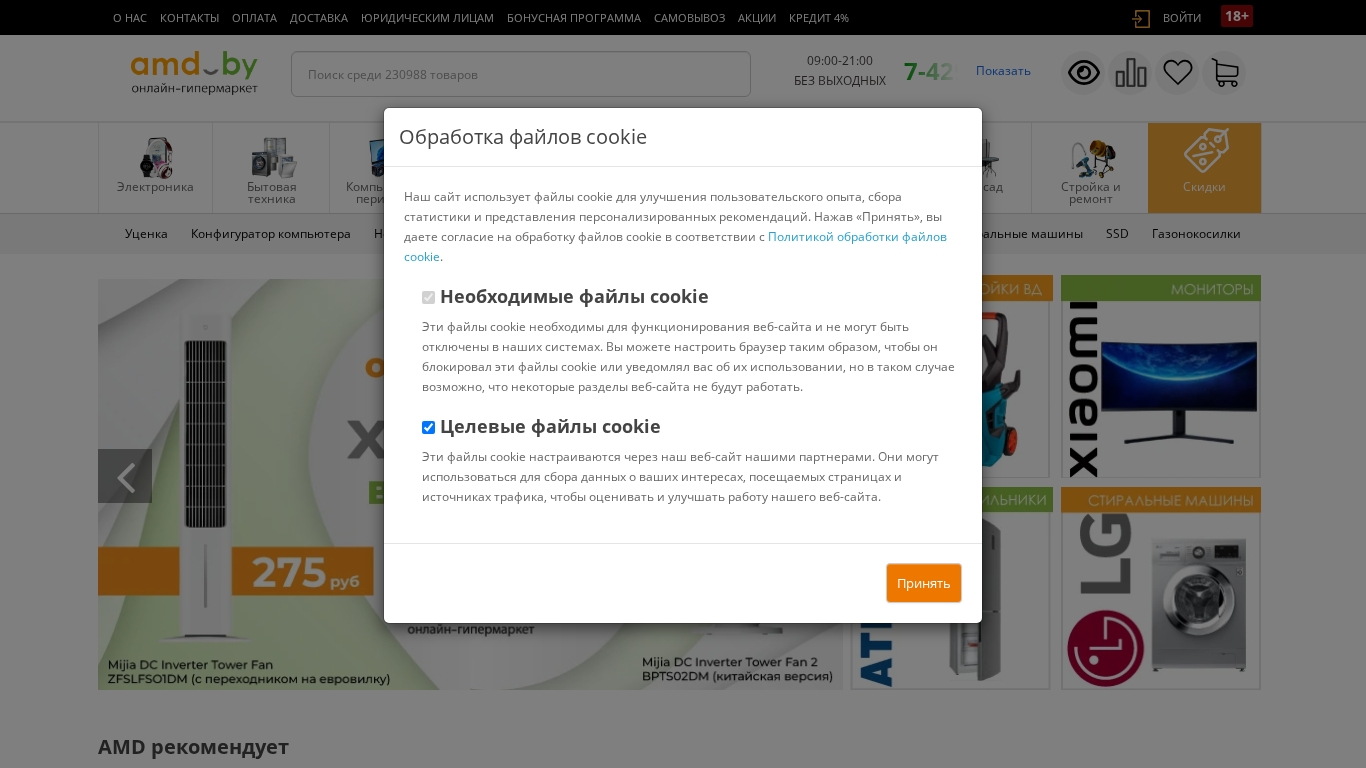Open АКЦИИ menu item

tap(757, 18)
